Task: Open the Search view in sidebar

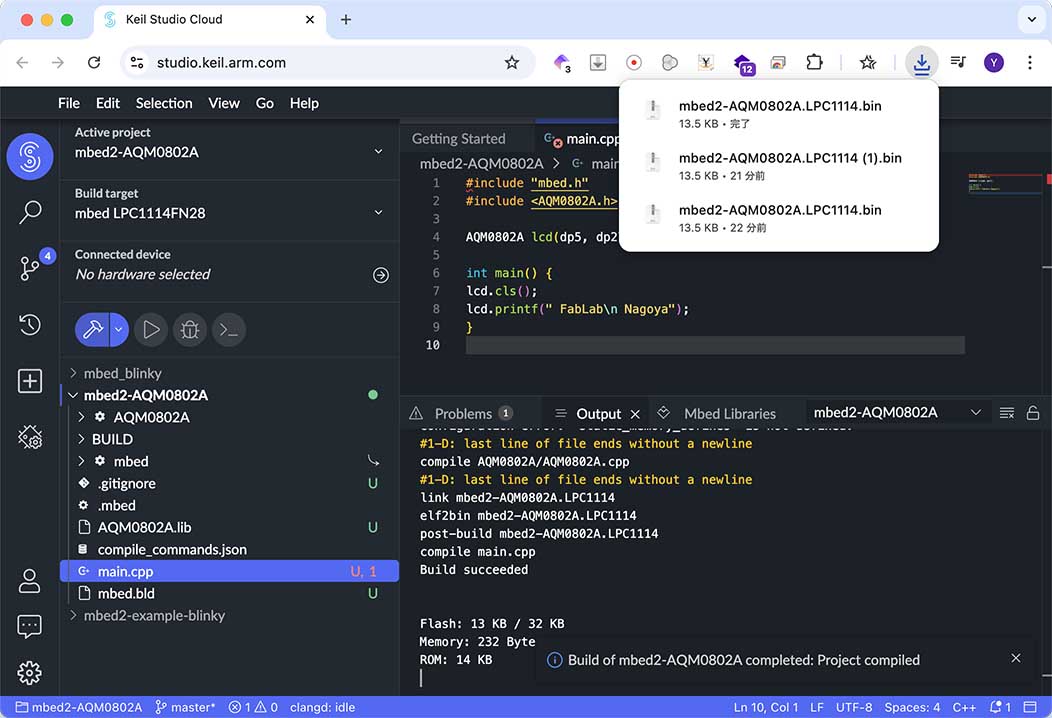Action: tap(30, 212)
